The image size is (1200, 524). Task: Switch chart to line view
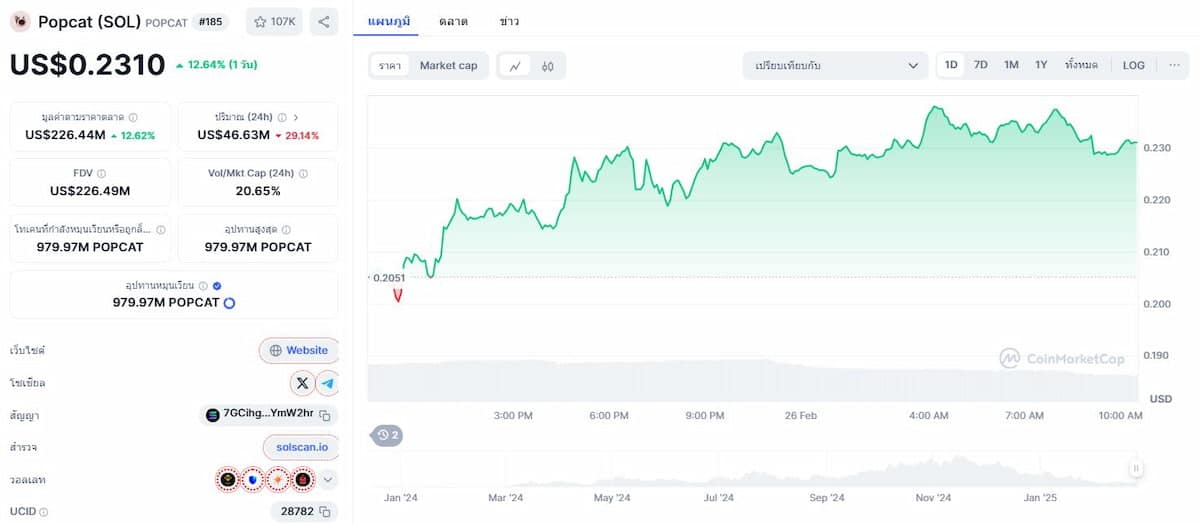coord(515,66)
